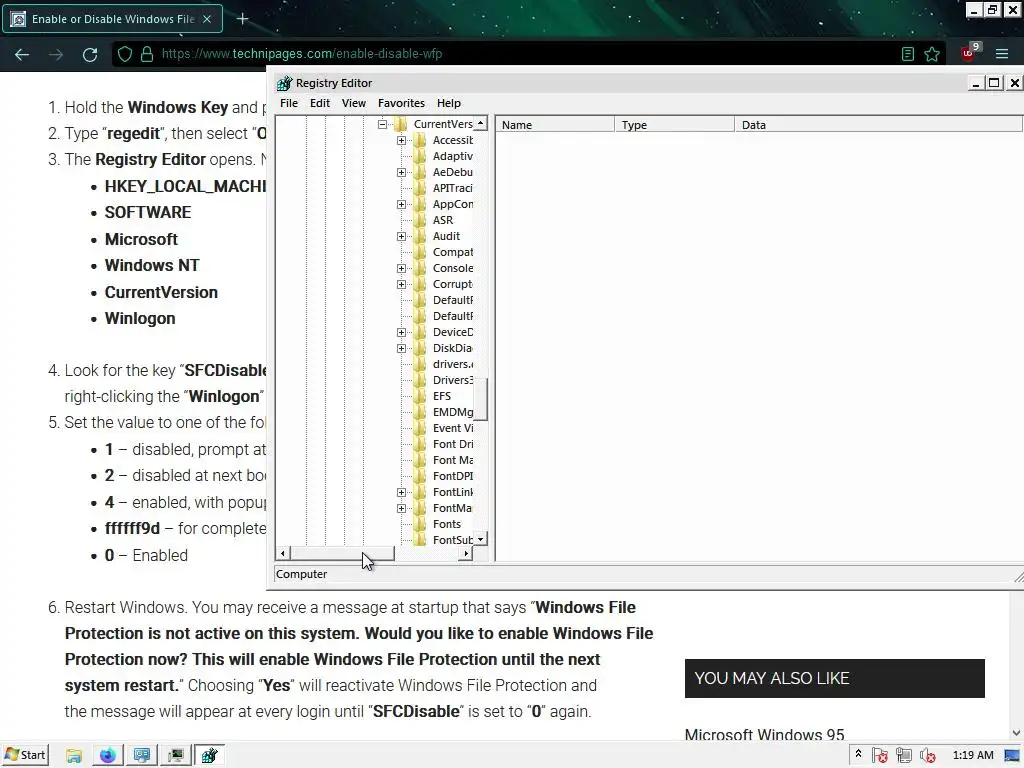Click the webpage scroll down arrow
This screenshot has height=768, width=1024.
(1016, 733)
